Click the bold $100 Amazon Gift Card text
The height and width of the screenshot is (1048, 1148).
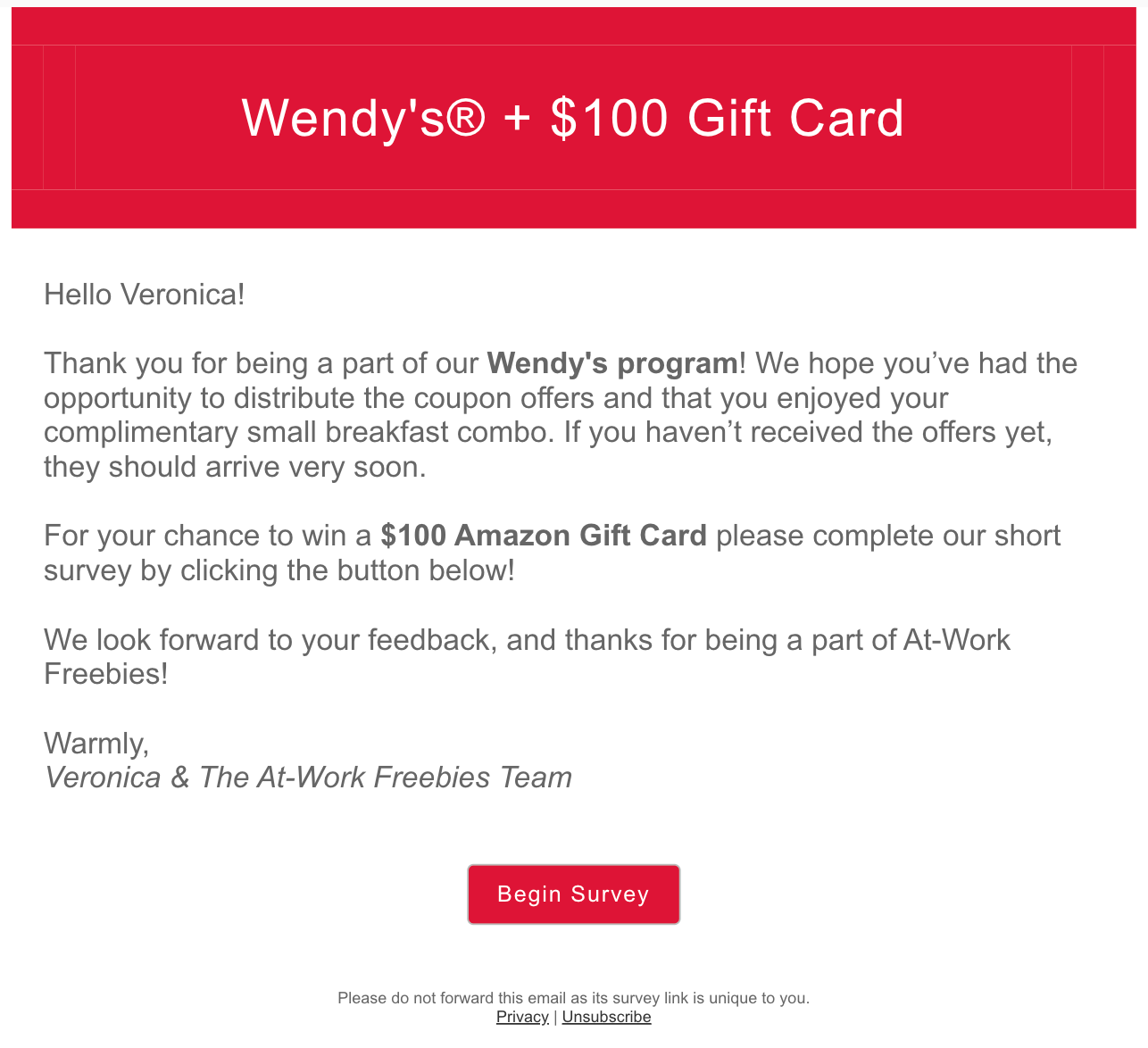[x=544, y=536]
